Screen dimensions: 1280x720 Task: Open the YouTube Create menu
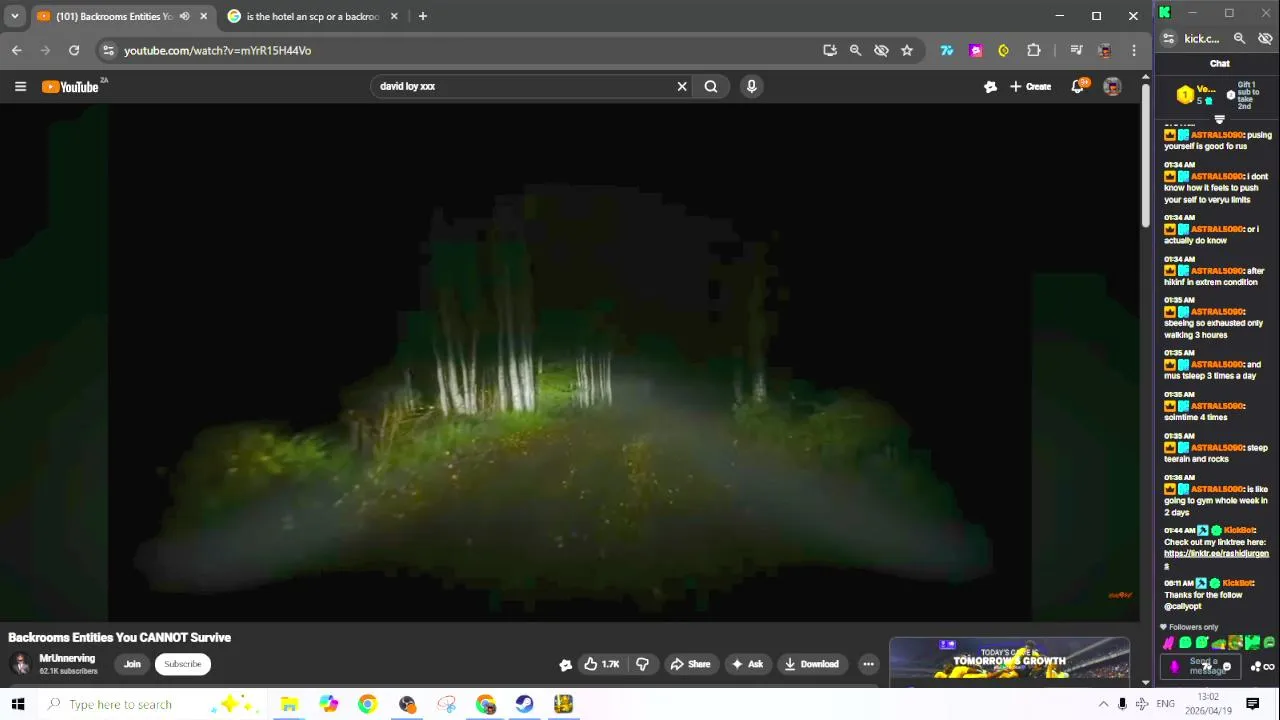tap(1030, 87)
